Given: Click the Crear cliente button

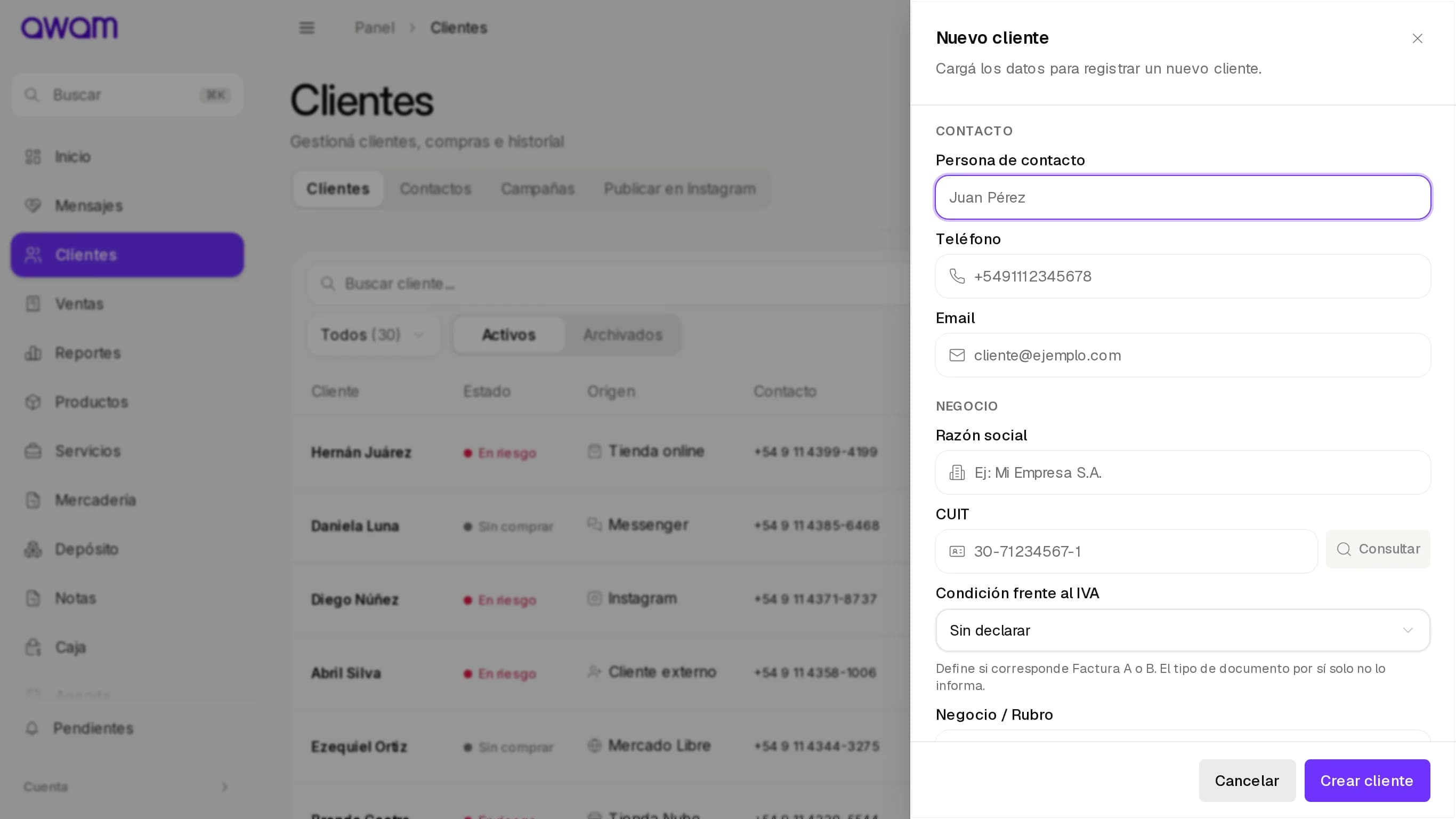Looking at the screenshot, I should tap(1366, 781).
